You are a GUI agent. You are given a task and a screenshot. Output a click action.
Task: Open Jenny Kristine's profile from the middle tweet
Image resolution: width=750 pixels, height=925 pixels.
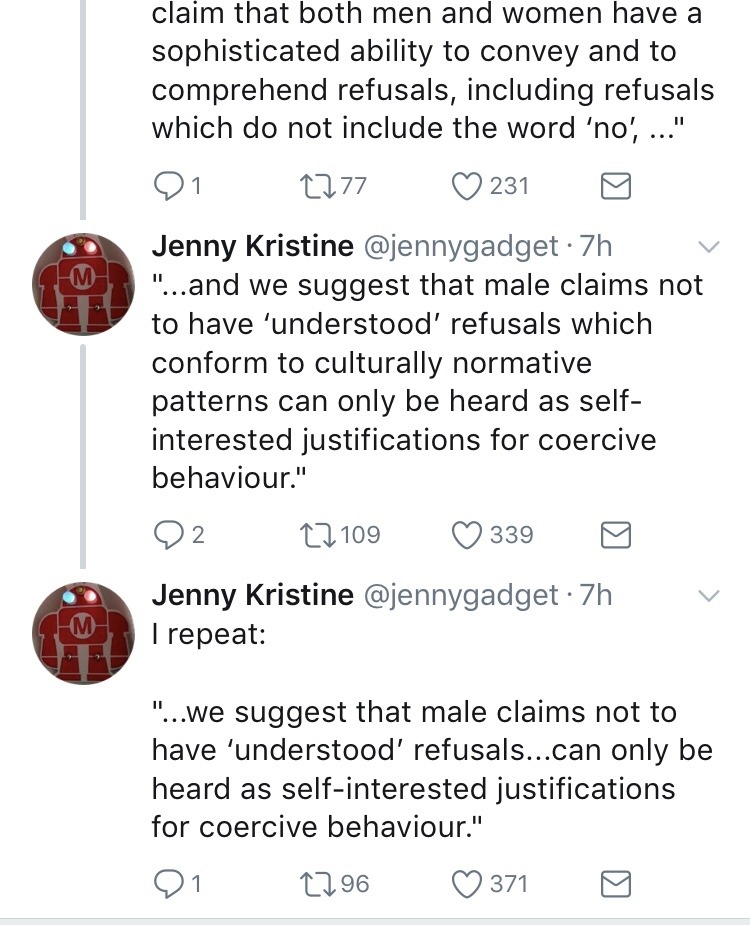coord(252,246)
